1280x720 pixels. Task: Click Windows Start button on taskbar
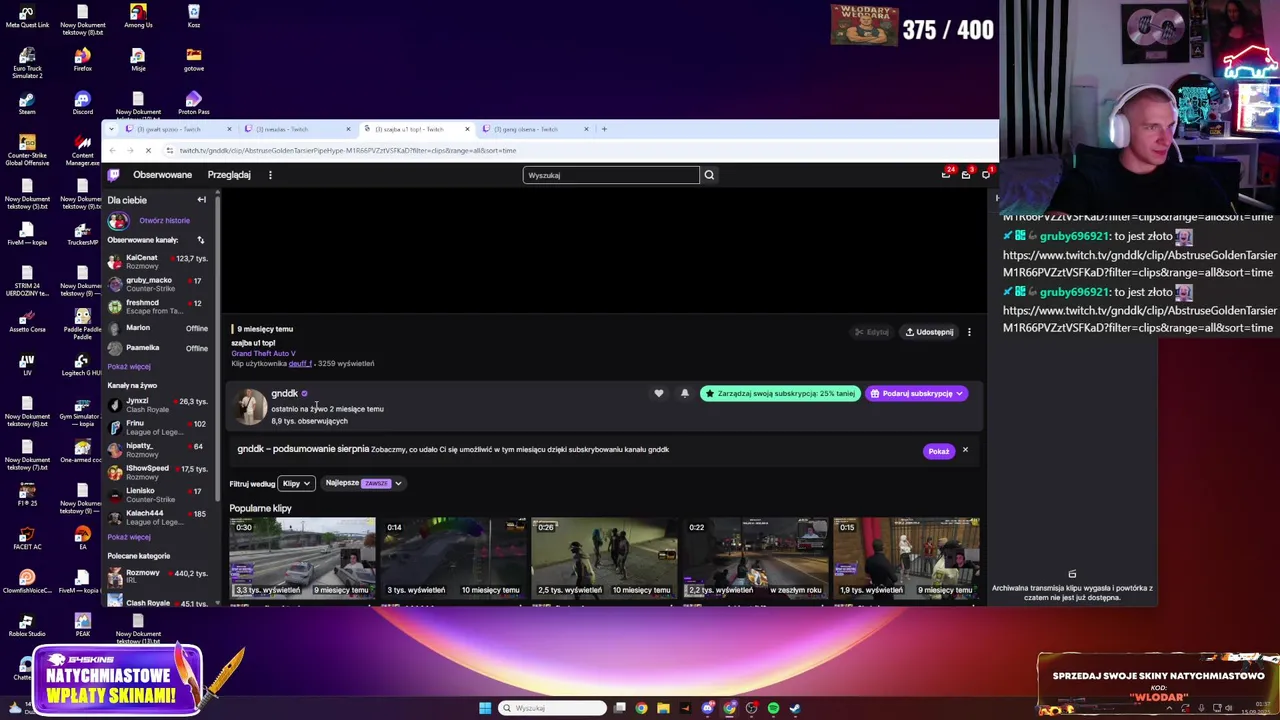click(x=485, y=708)
